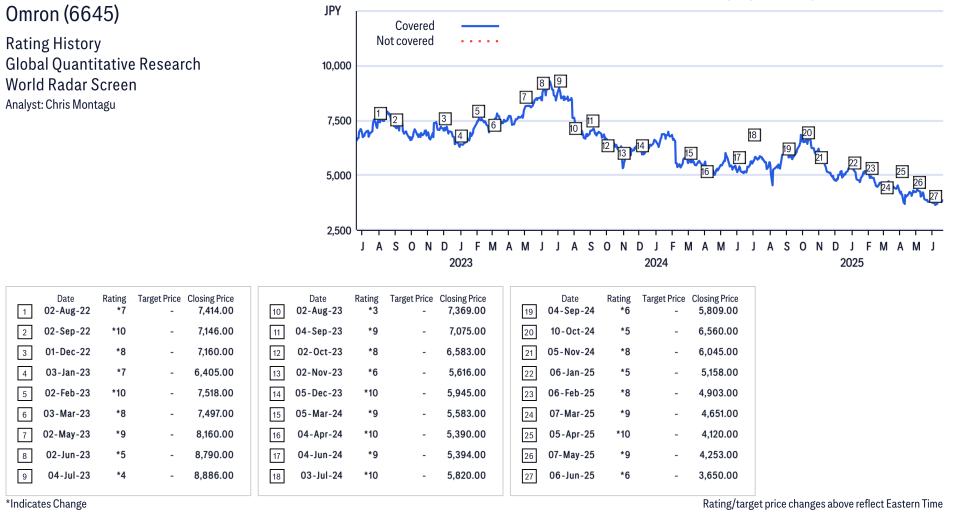Click the *Indicates Change footnote

[46, 504]
